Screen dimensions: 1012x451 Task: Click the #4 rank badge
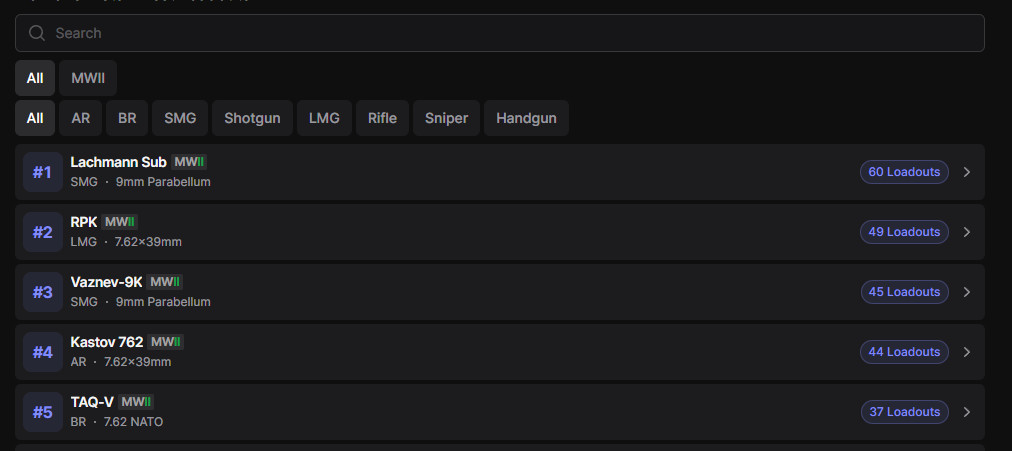point(42,352)
